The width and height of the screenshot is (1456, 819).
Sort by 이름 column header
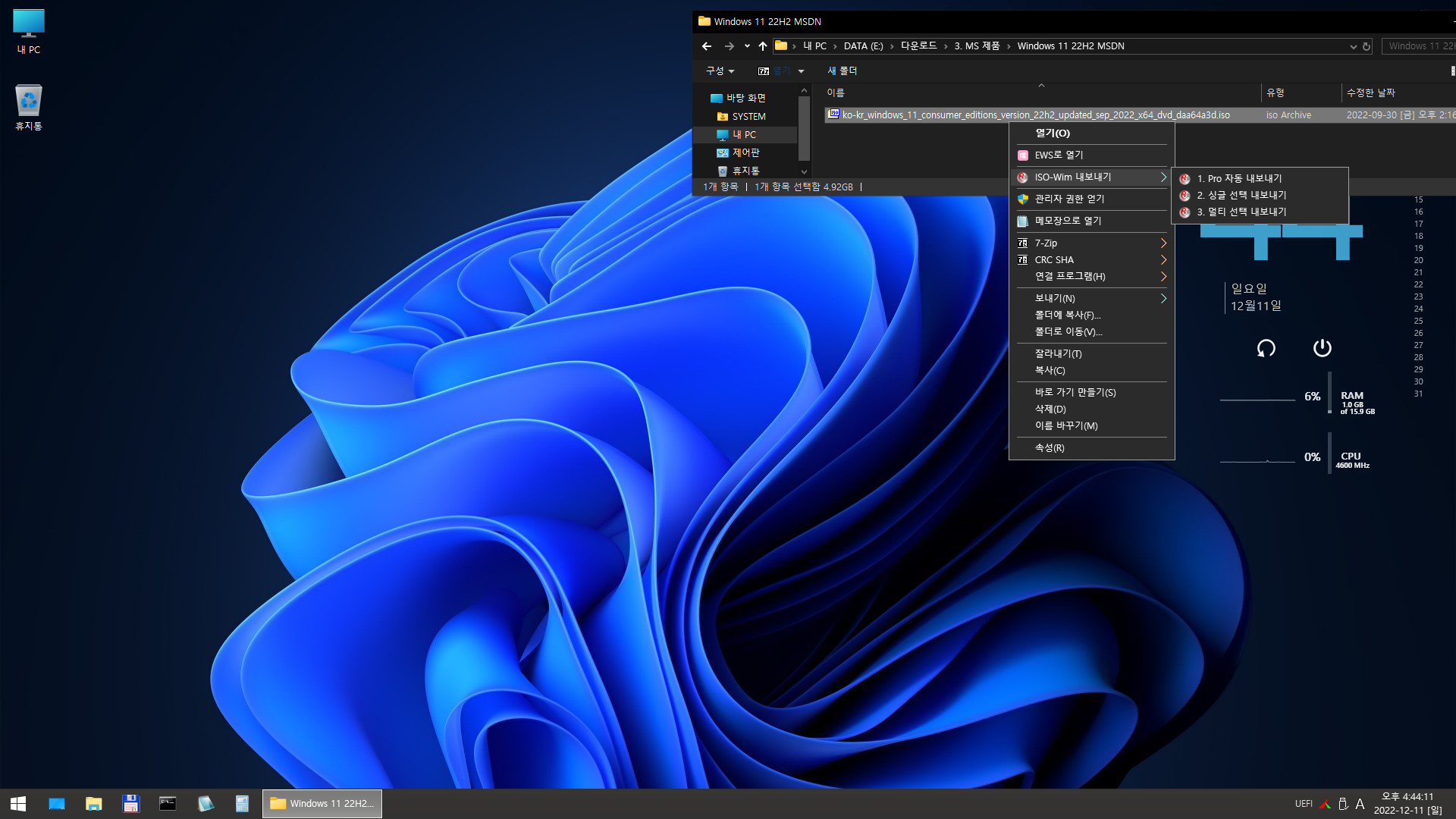point(1042,93)
